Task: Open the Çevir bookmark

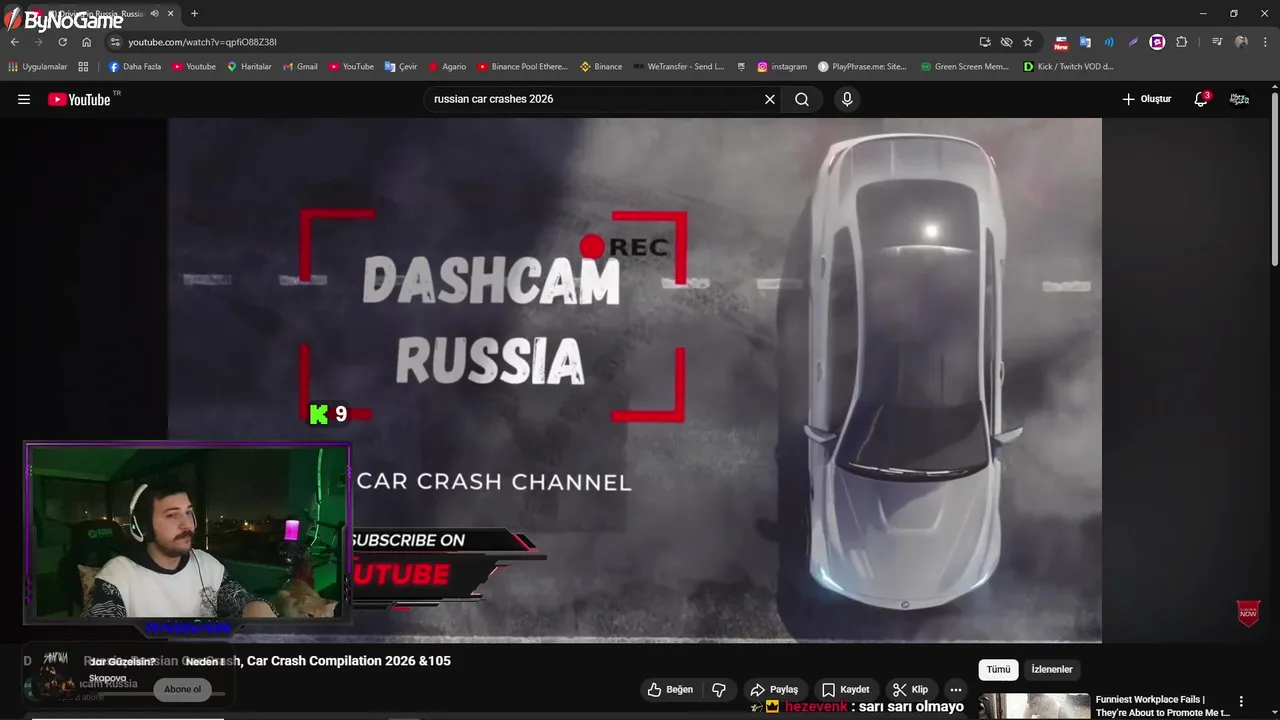Action: pyautogui.click(x=401, y=67)
